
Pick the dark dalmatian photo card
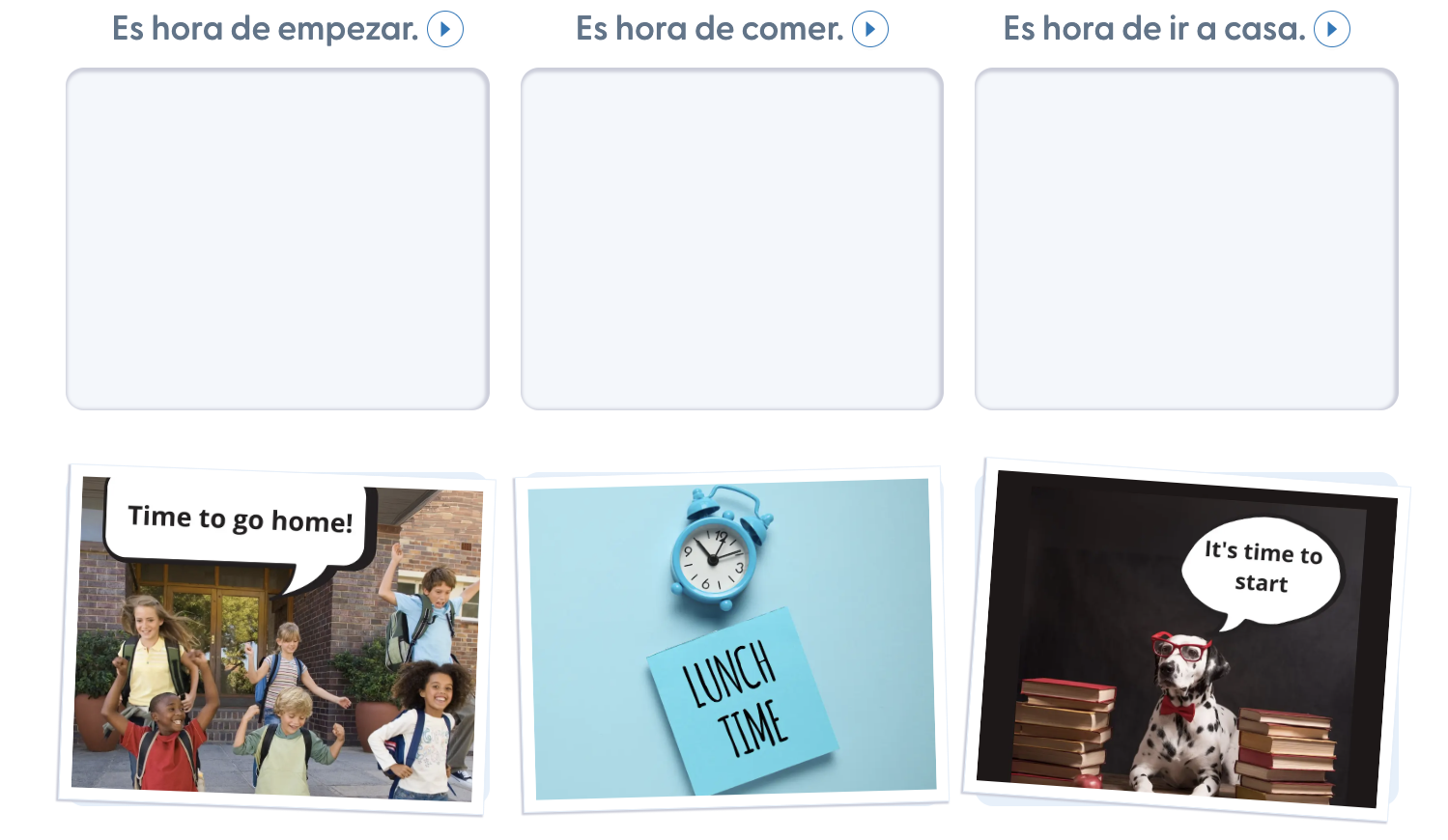[1186, 639]
